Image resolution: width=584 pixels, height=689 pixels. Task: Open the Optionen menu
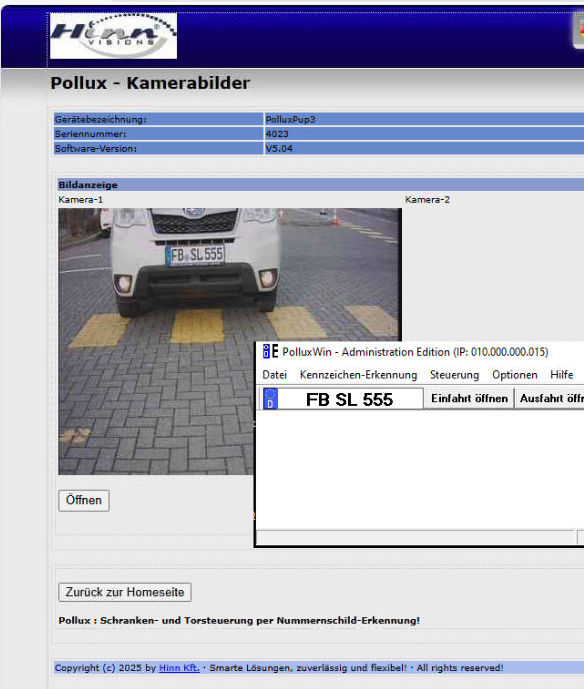coord(515,375)
